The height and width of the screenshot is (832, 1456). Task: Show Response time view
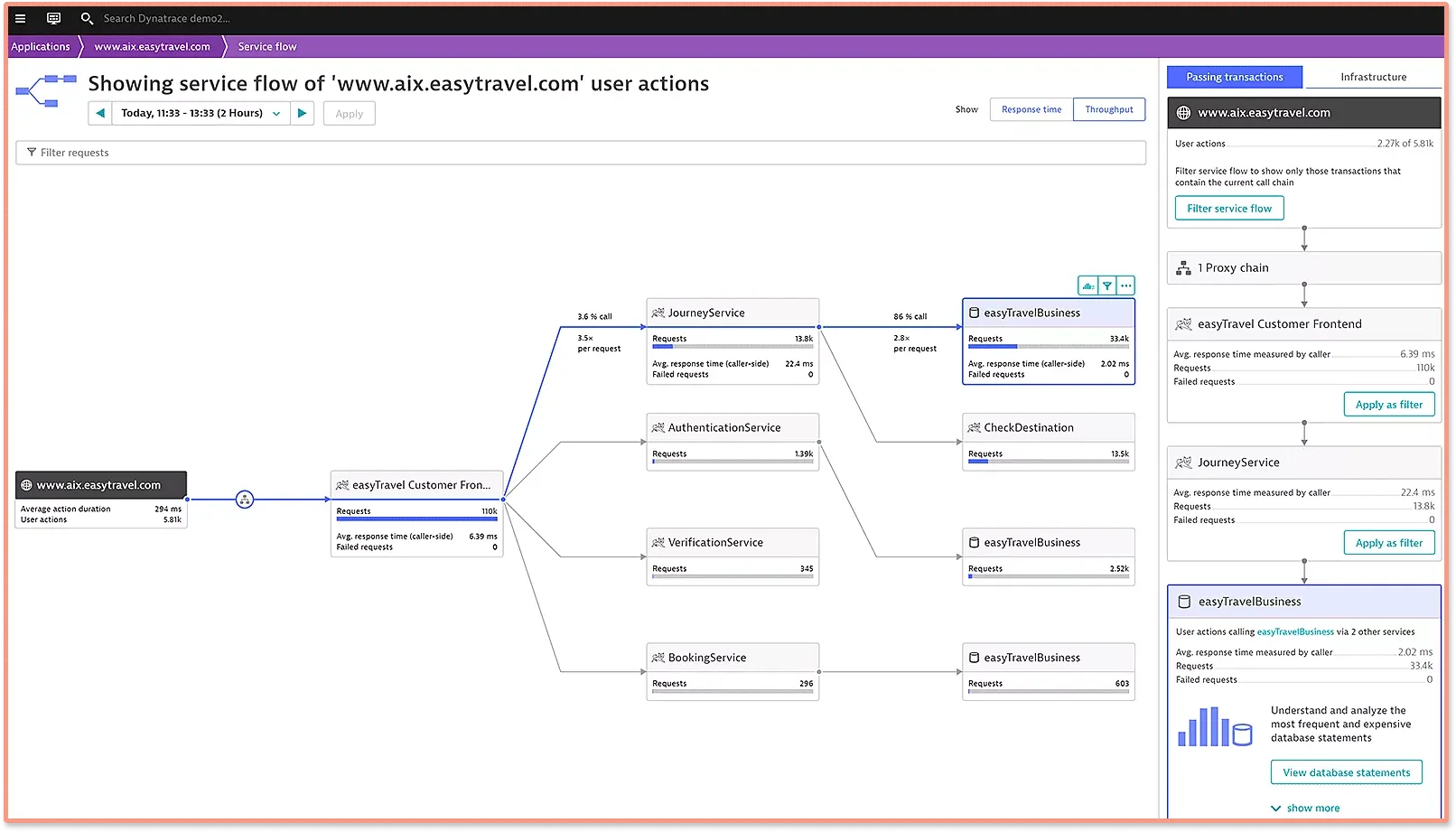click(x=1031, y=109)
